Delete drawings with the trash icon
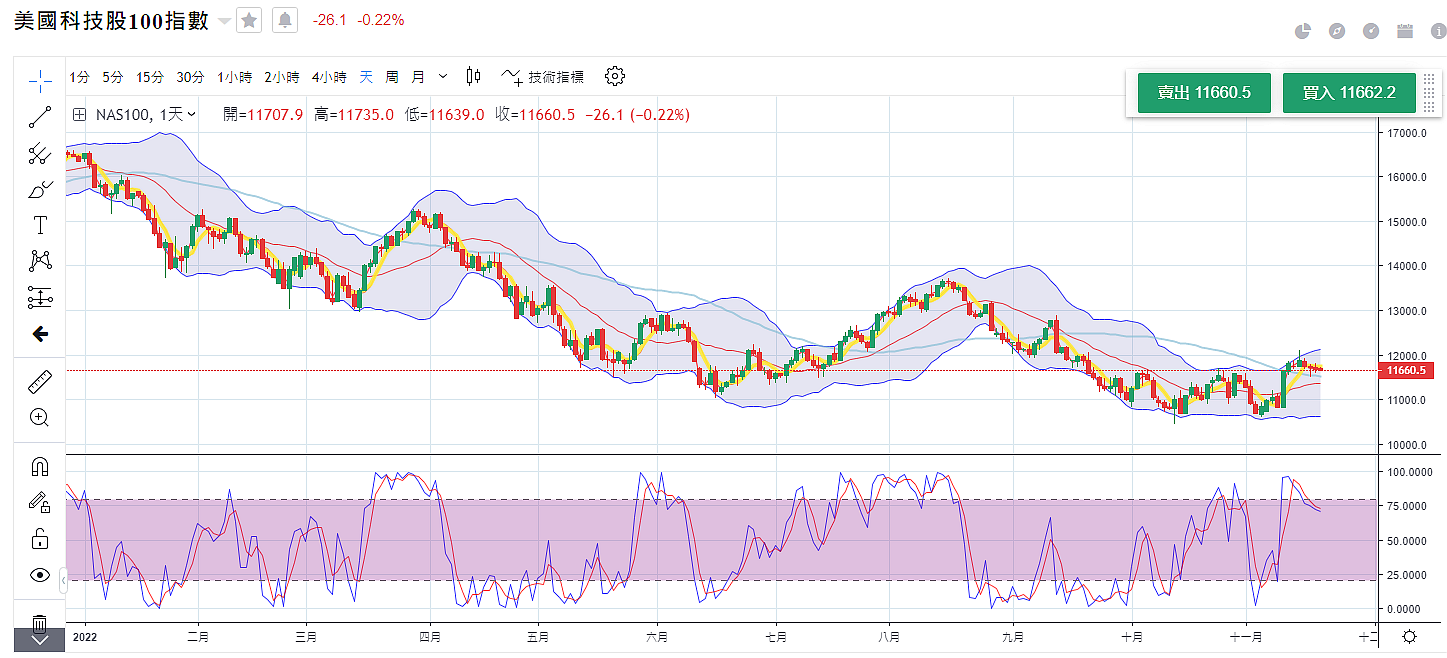Image resolution: width=1447 pixels, height=658 pixels. [40, 624]
